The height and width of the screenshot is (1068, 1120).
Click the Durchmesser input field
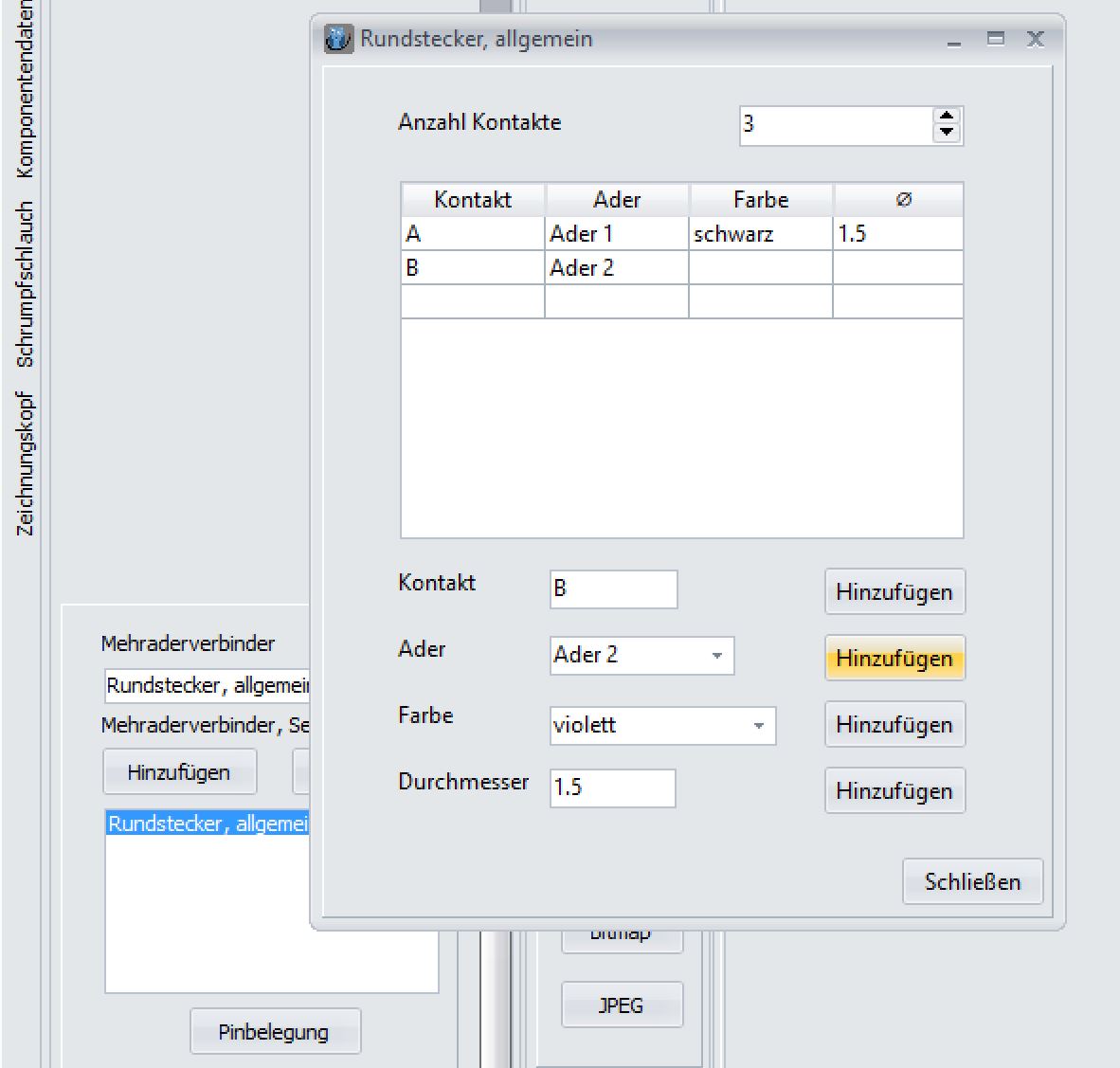tap(612, 787)
